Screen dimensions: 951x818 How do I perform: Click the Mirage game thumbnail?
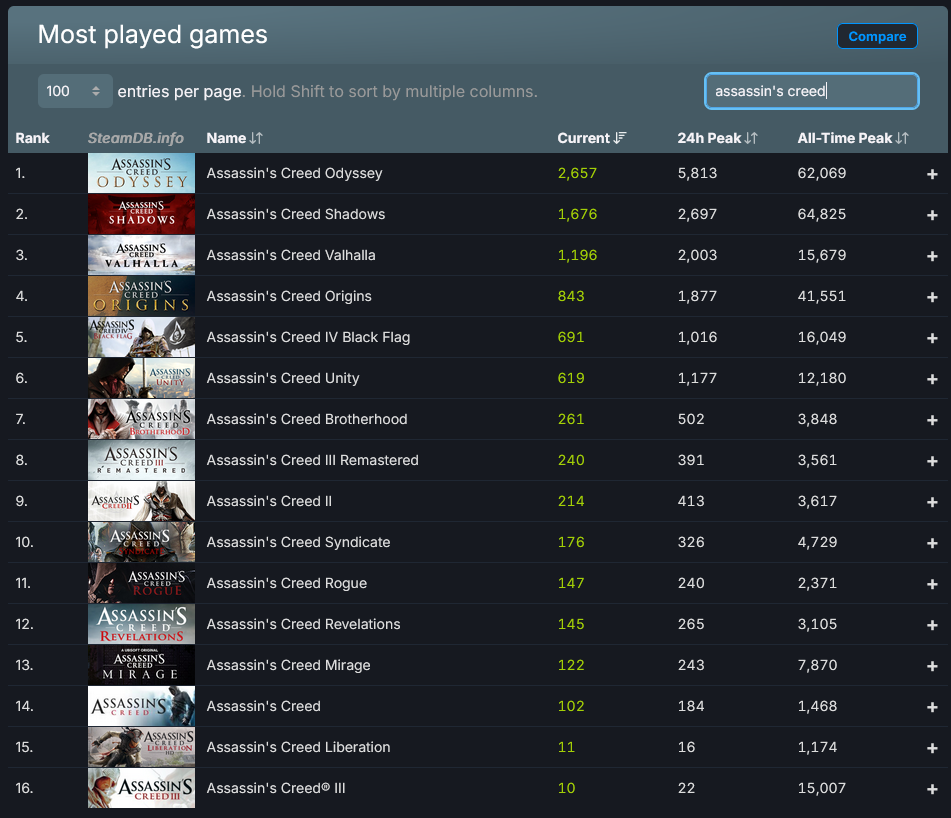point(141,665)
